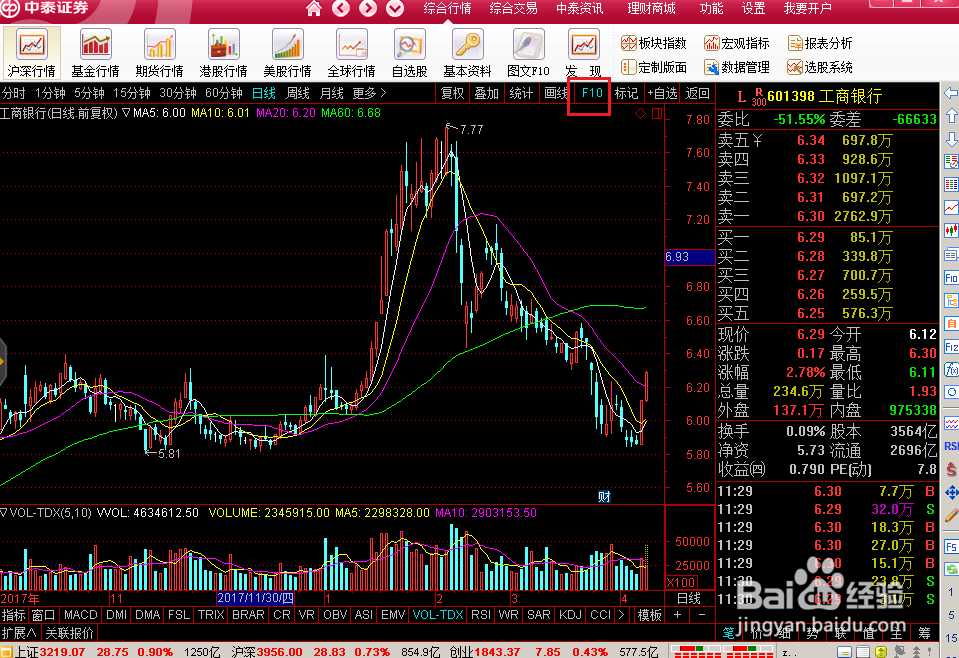
Task: Go to home page icon
Action: pyautogui.click(x=314, y=9)
